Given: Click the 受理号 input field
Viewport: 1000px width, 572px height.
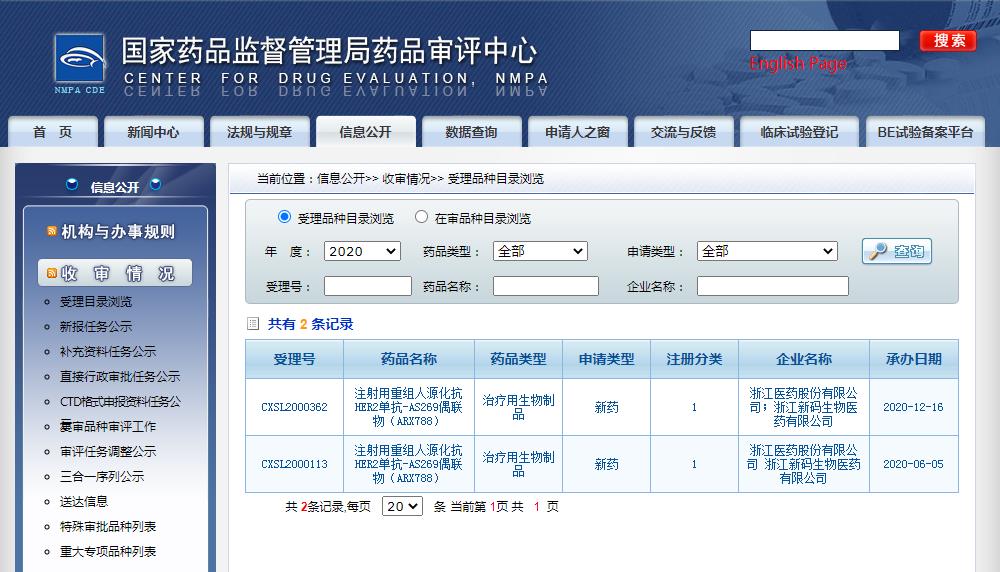Looking at the screenshot, I should tap(367, 286).
